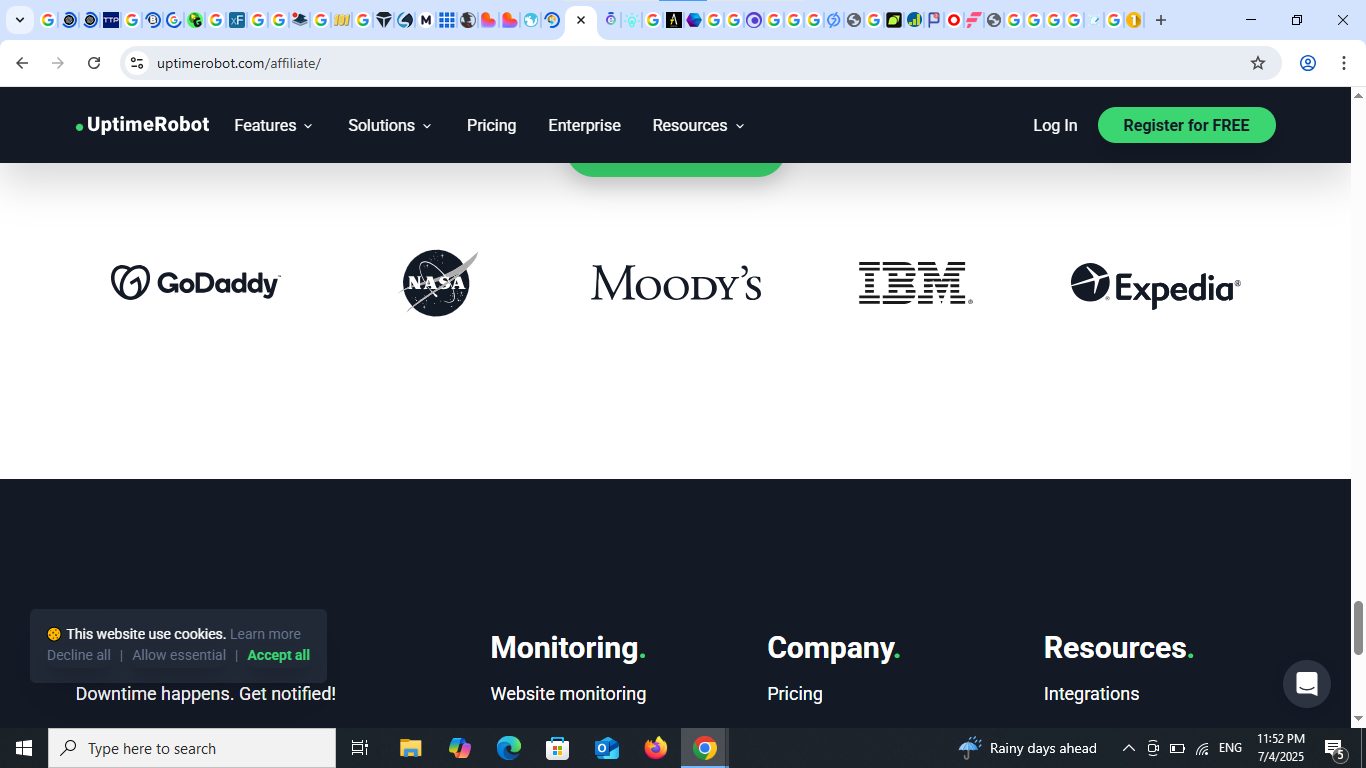Click scrollbar down arrow

[1358, 719]
